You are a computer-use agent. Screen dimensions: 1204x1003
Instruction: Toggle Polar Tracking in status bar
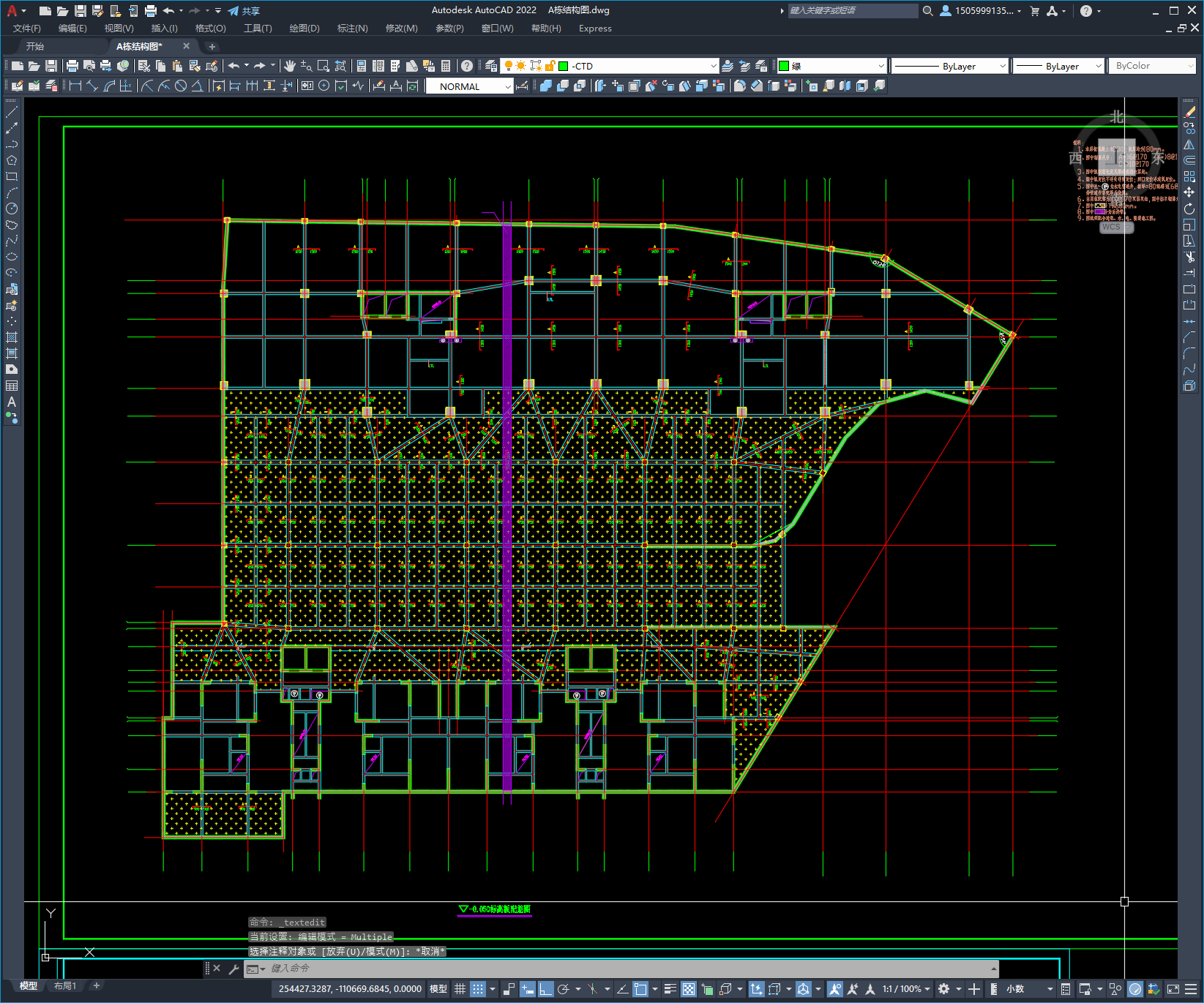pyautogui.click(x=564, y=989)
